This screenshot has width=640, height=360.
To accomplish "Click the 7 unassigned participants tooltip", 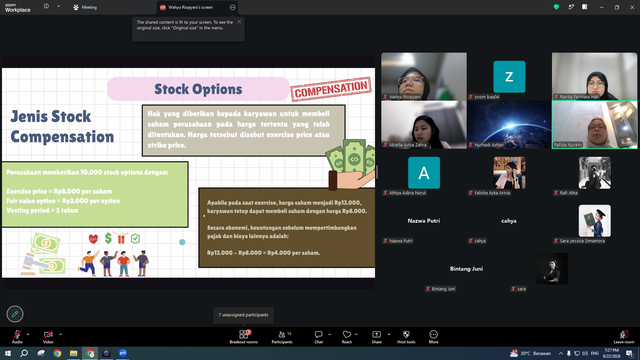I will 244,315.
